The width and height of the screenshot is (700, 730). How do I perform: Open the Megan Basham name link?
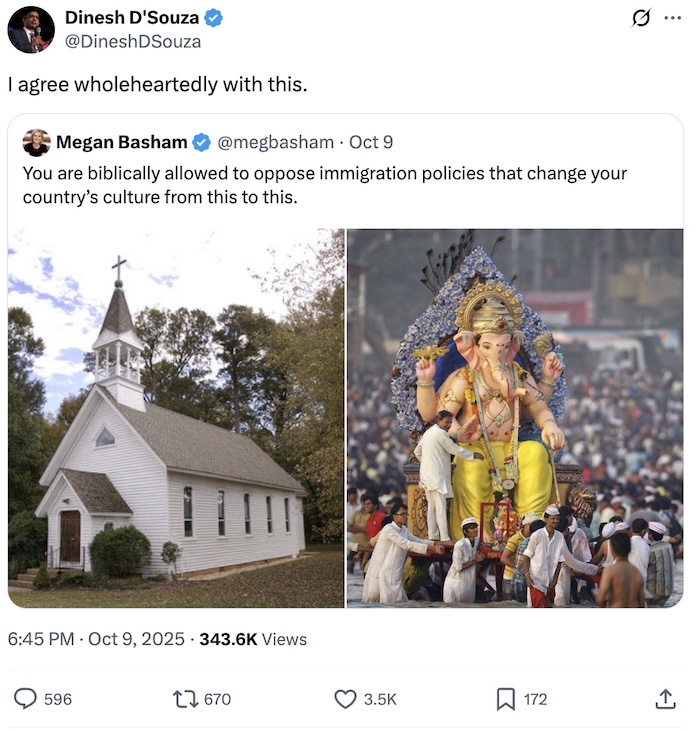click(120, 143)
